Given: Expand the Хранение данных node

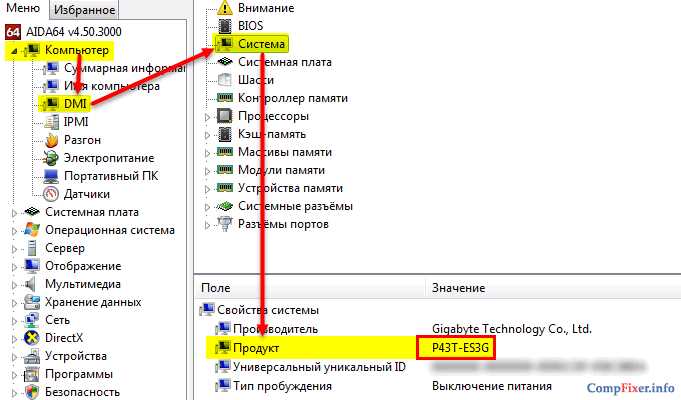Looking at the screenshot, I should (x=14, y=303).
